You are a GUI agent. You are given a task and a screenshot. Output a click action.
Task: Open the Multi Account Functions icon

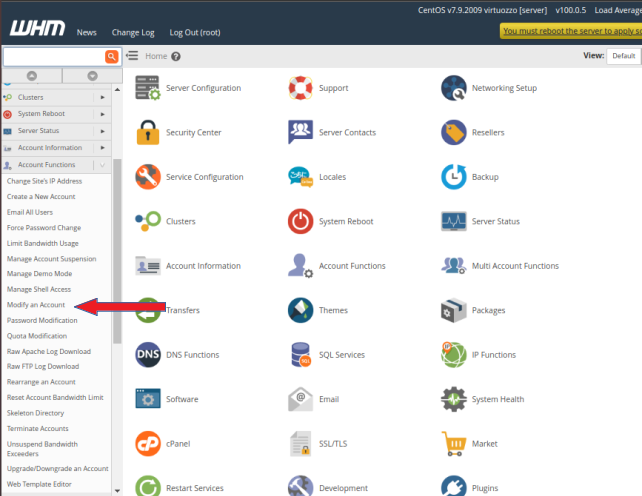454,265
